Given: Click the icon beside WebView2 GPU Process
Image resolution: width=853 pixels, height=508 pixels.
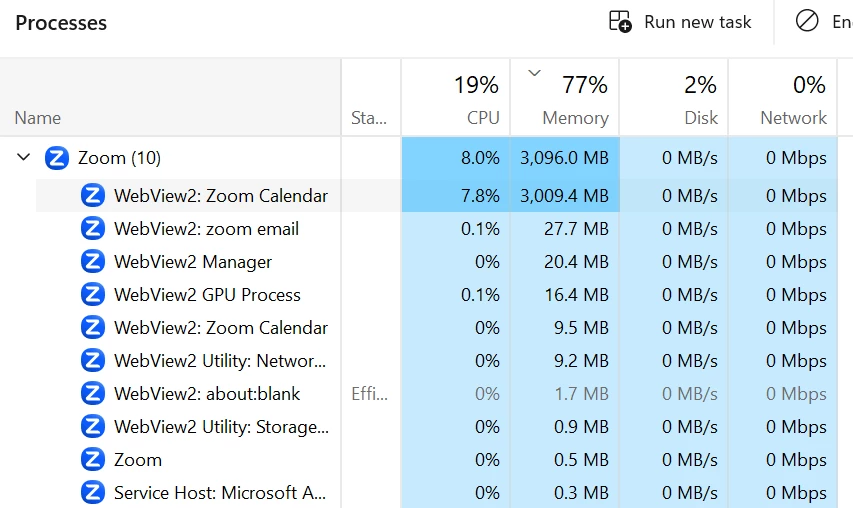Looking at the screenshot, I should (x=92, y=295).
